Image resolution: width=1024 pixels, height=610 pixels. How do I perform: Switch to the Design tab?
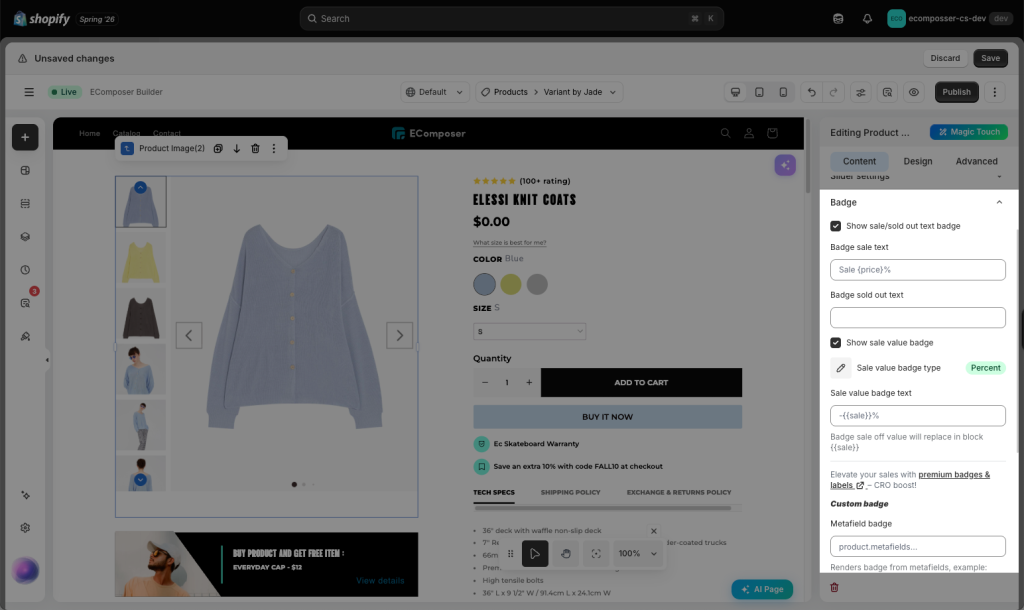918,161
